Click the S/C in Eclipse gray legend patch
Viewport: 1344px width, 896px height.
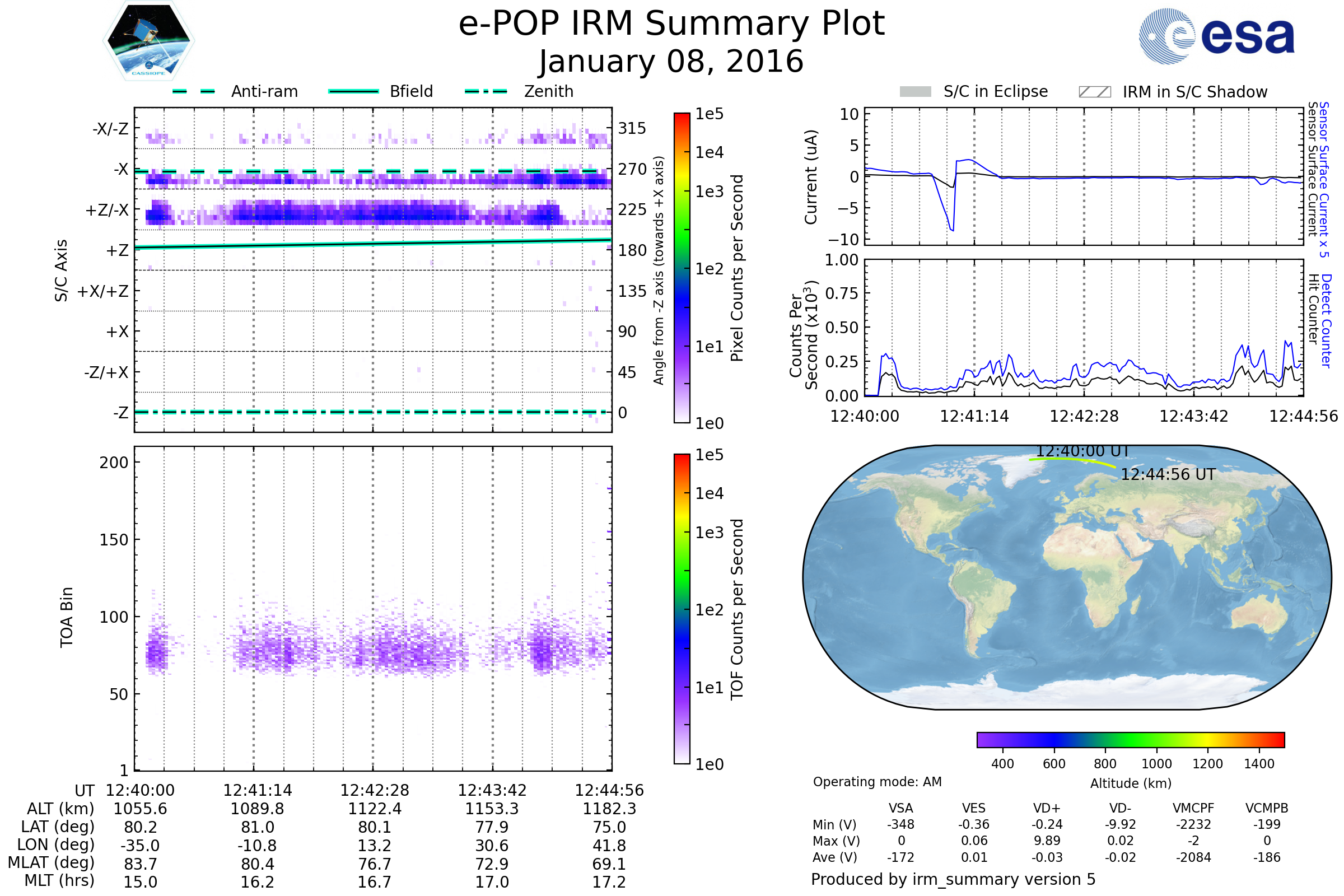(x=915, y=92)
